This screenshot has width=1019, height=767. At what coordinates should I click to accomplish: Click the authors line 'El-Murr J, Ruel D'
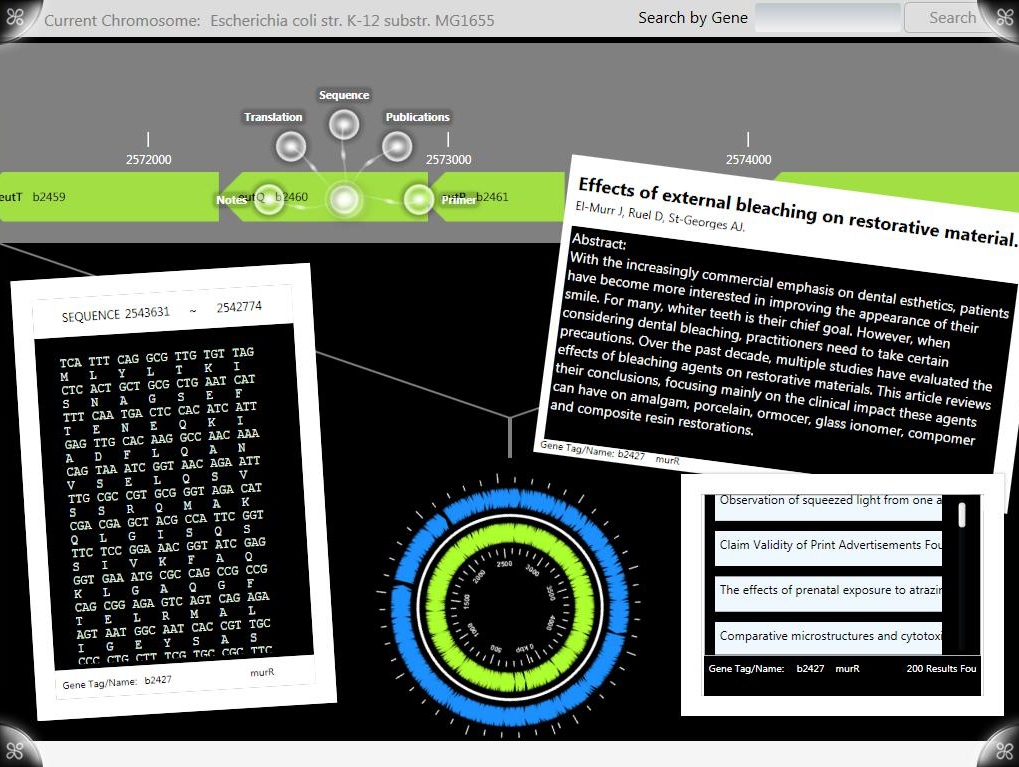point(660,216)
